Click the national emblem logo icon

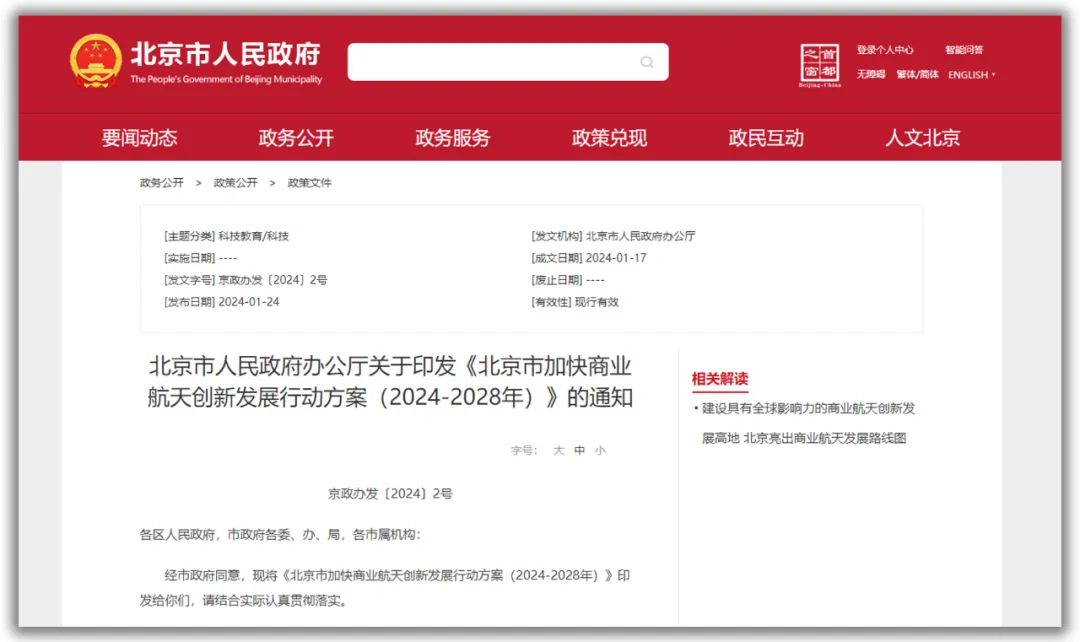95,62
